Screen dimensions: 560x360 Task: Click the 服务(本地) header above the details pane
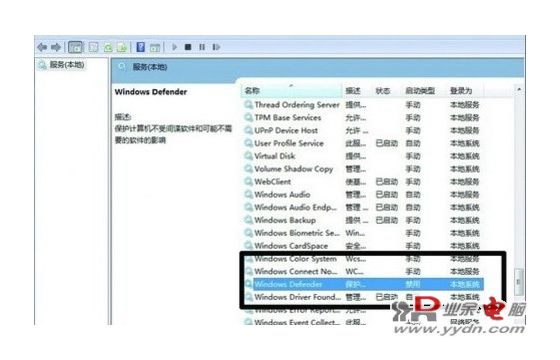coord(150,67)
